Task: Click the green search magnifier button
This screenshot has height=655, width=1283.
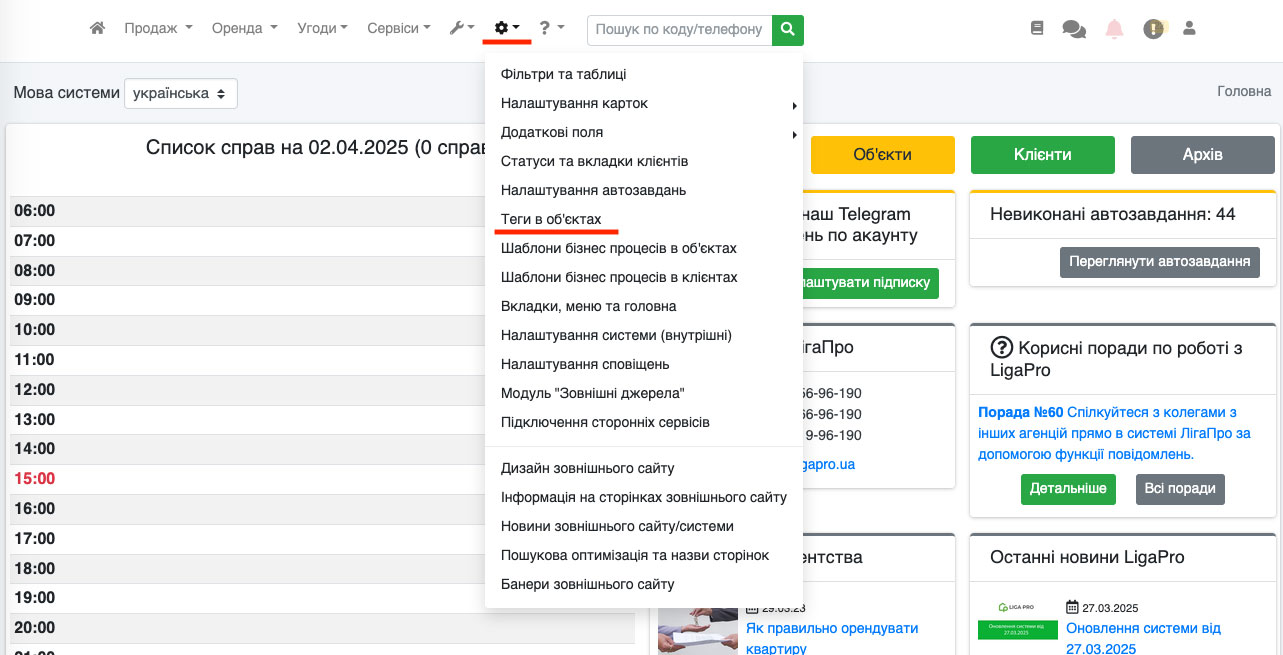Action: click(x=789, y=30)
